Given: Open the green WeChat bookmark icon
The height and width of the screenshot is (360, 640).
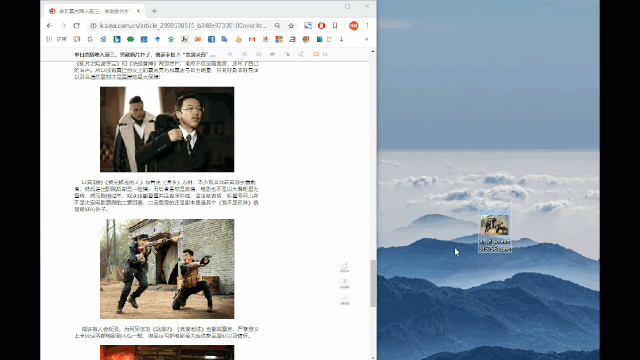Looking at the screenshot, I should [130, 39].
